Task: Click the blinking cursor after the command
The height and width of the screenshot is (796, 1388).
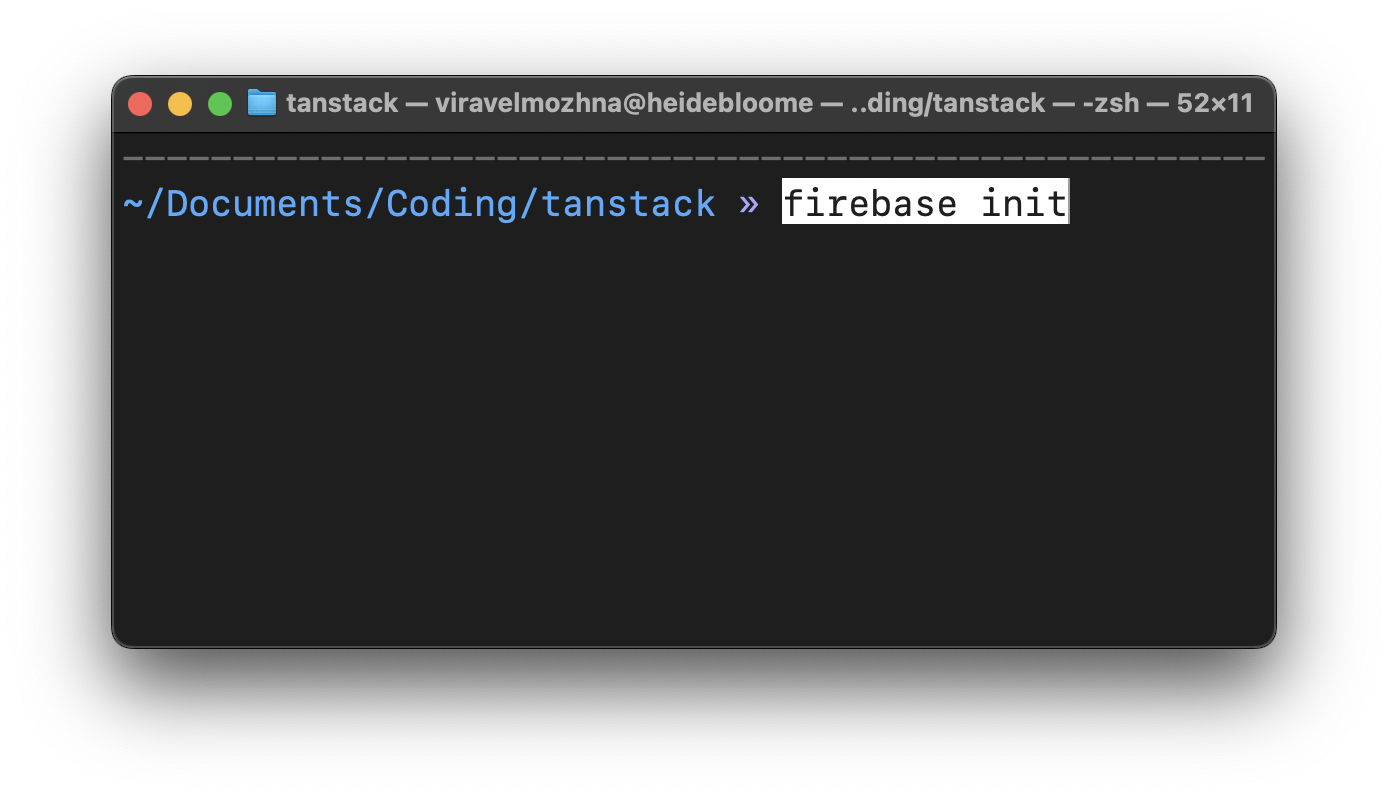Action: click(1068, 203)
